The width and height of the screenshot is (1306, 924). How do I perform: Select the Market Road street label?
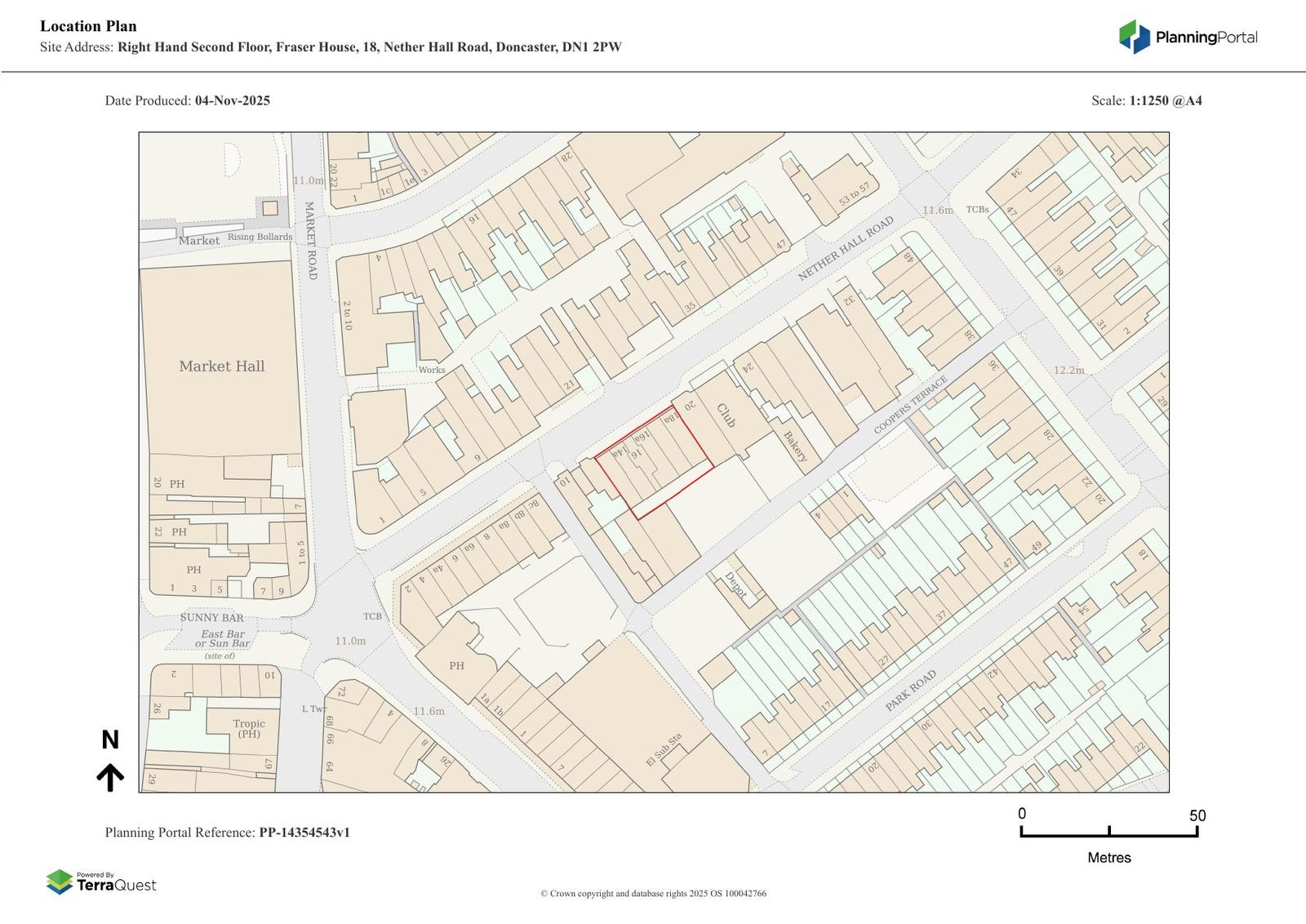click(x=310, y=241)
